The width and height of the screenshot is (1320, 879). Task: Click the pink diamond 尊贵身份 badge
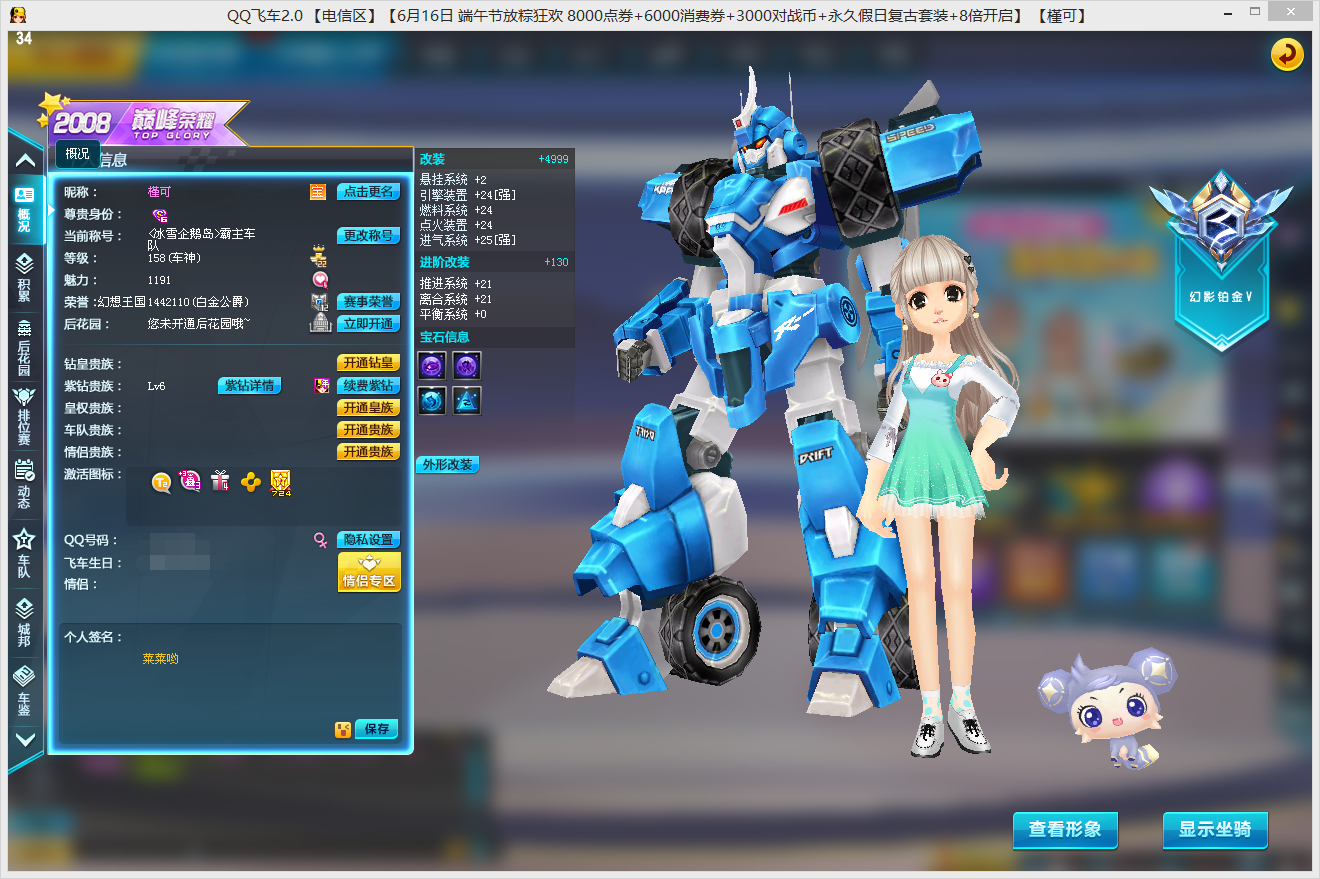click(x=160, y=215)
